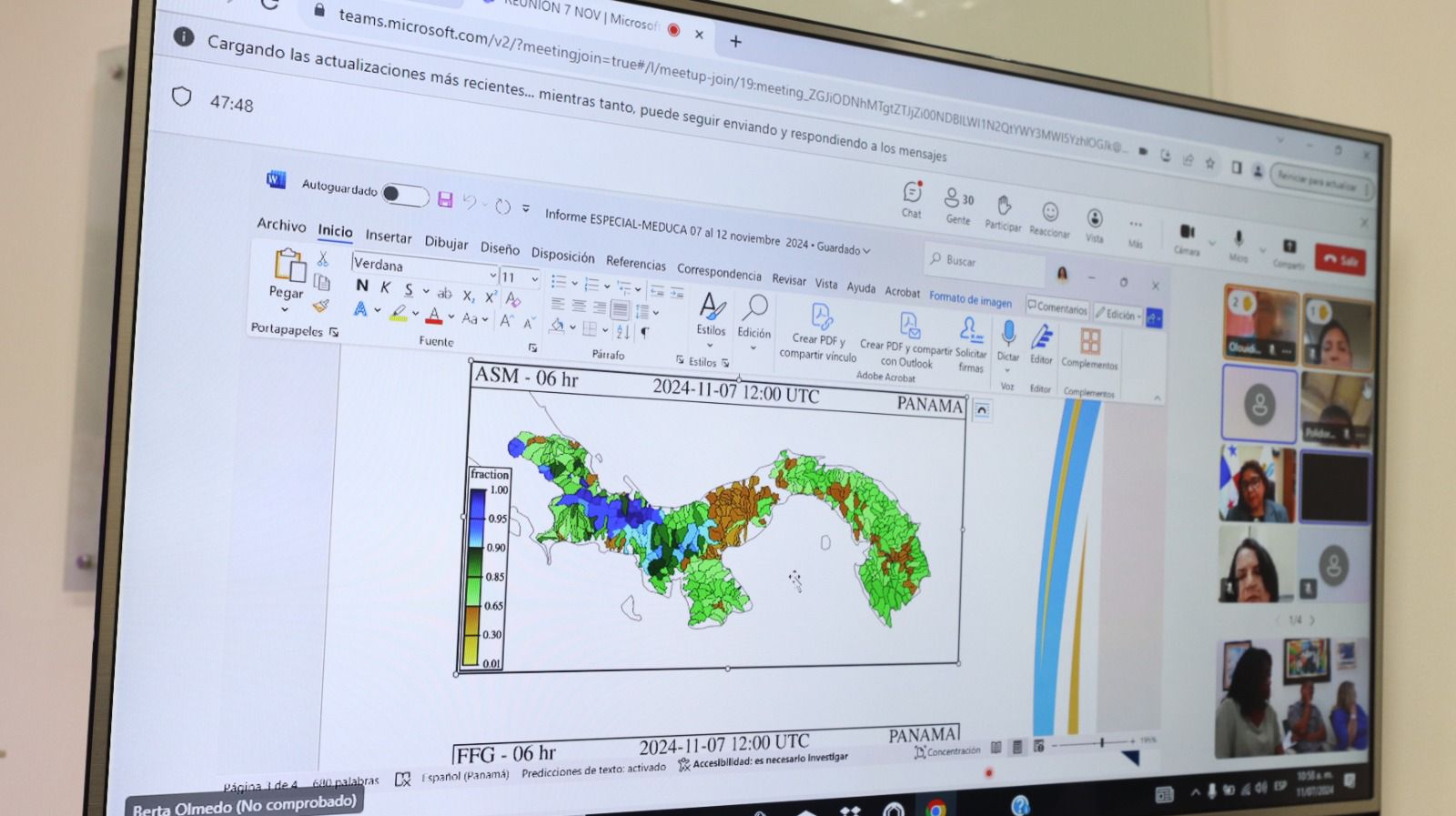Click the Copy icon in Portapapeles

click(322, 282)
